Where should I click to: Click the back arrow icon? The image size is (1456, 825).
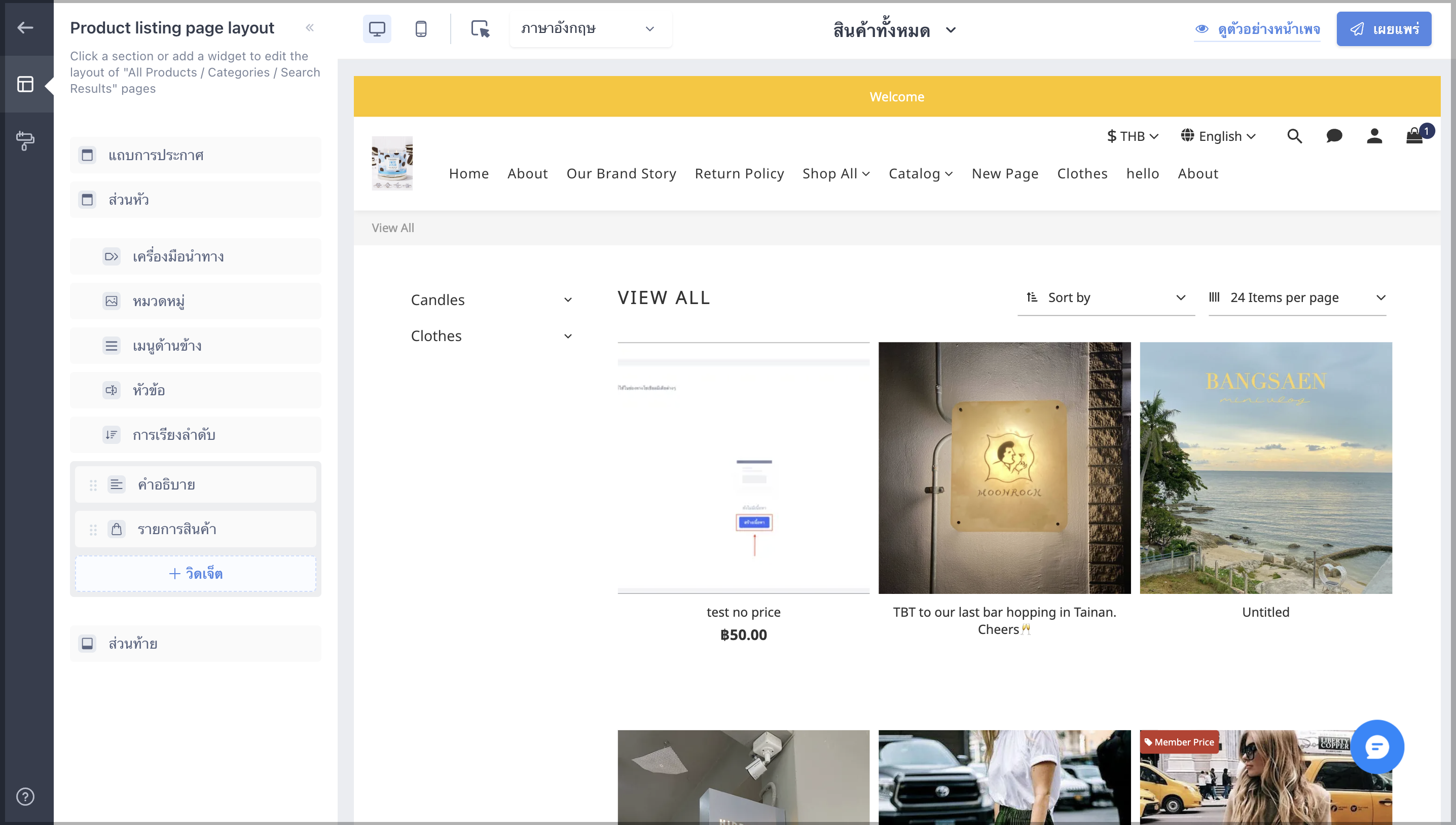click(x=25, y=27)
